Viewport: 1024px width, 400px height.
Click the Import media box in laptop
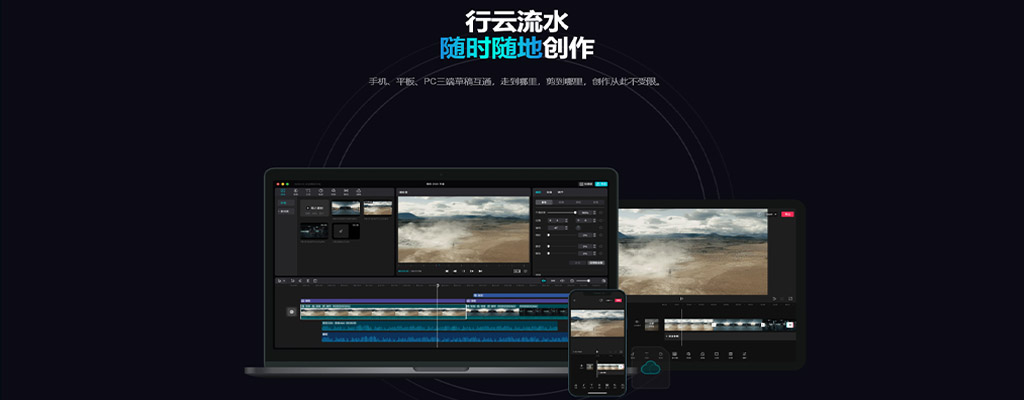pyautogui.click(x=315, y=208)
